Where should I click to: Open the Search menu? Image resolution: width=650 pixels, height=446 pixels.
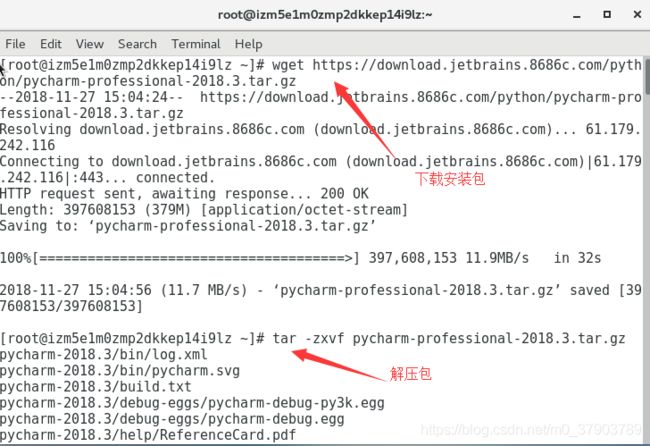click(x=137, y=44)
